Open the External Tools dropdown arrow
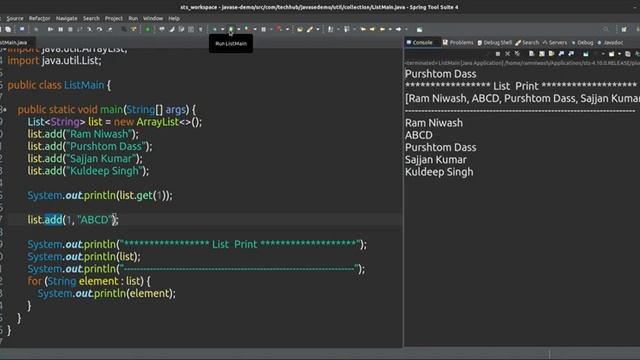This screenshot has width=640, height=360. pyautogui.click(x=287, y=29)
